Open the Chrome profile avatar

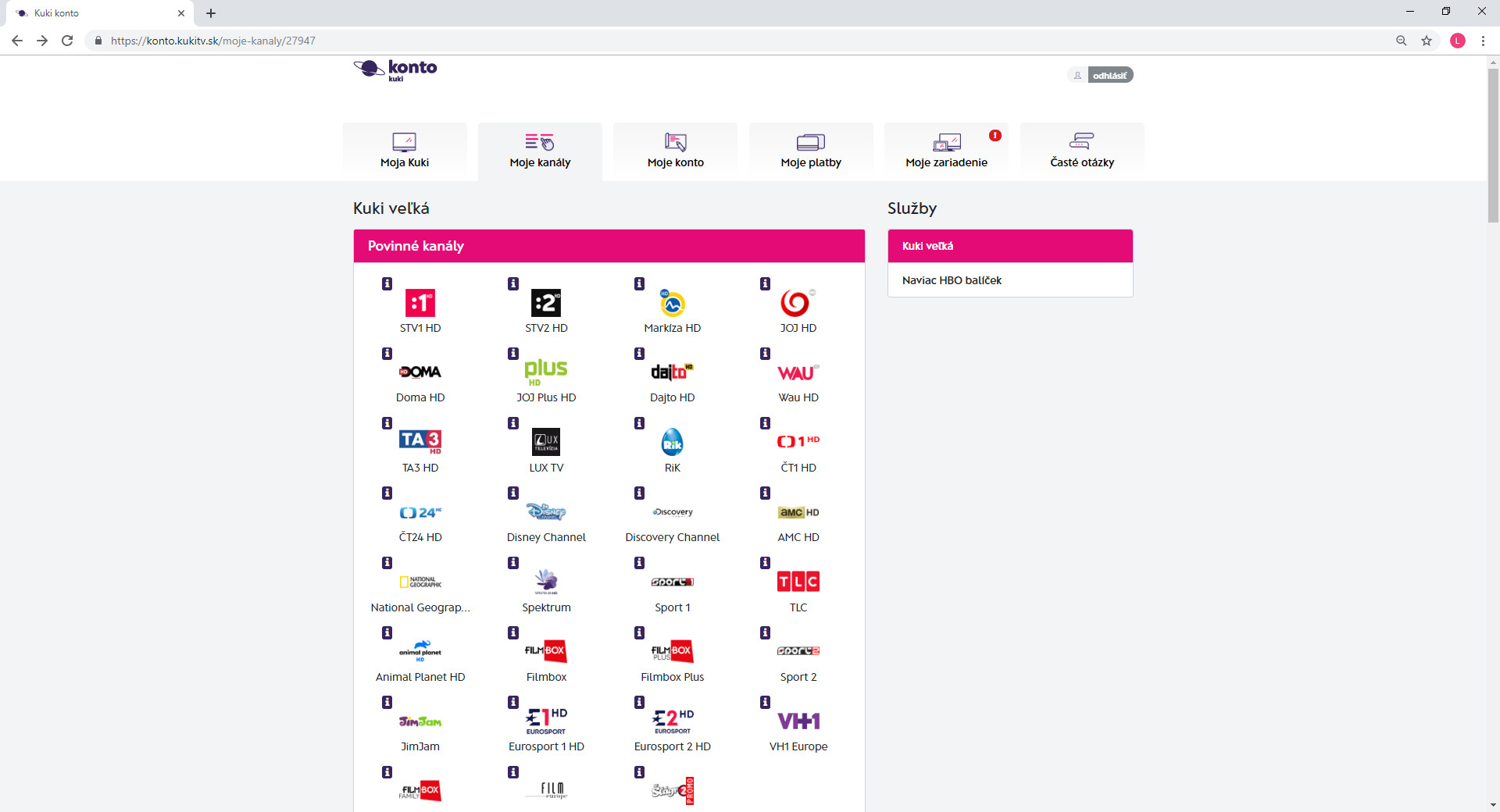[x=1458, y=41]
